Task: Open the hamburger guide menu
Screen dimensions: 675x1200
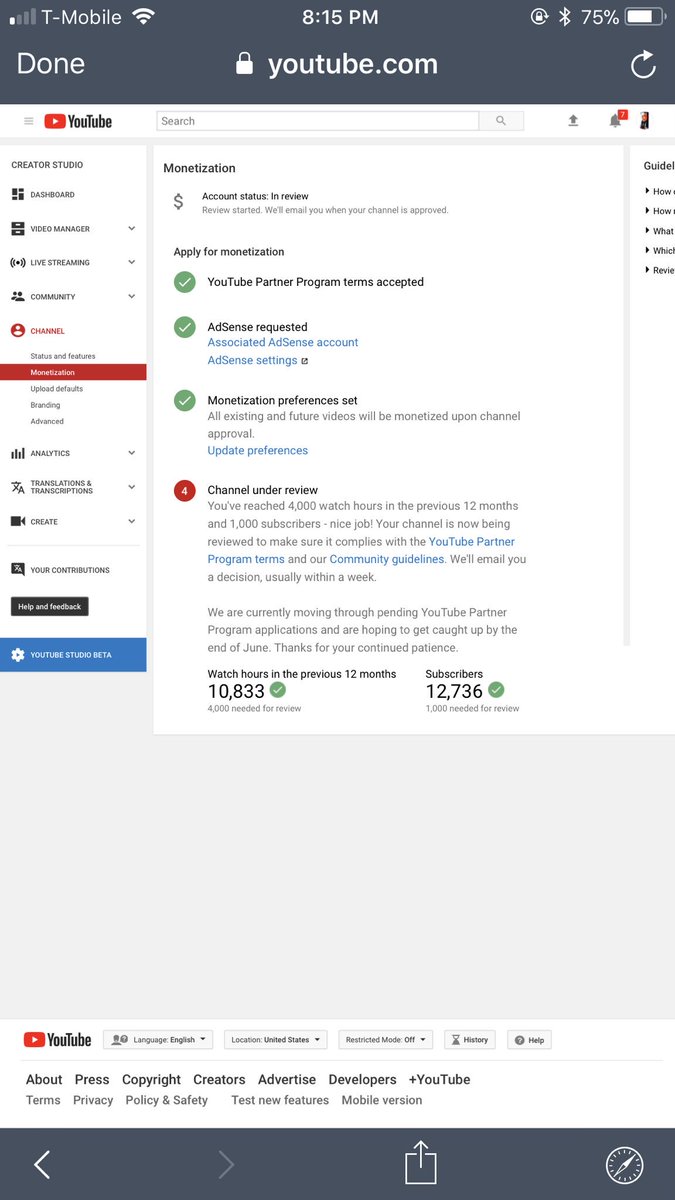Action: [28, 121]
